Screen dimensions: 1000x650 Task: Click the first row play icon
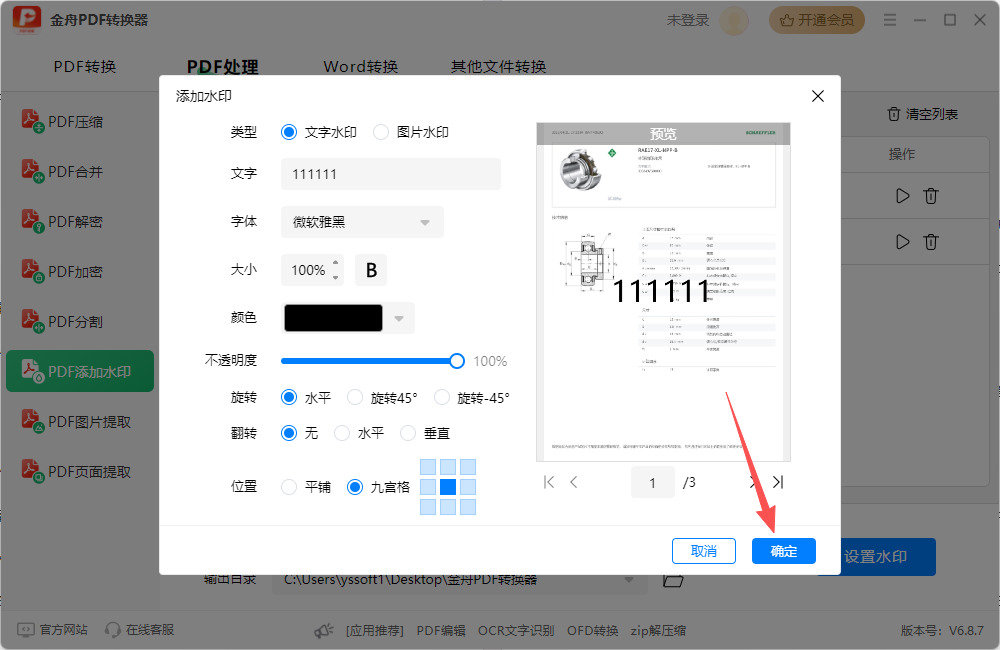[x=902, y=196]
